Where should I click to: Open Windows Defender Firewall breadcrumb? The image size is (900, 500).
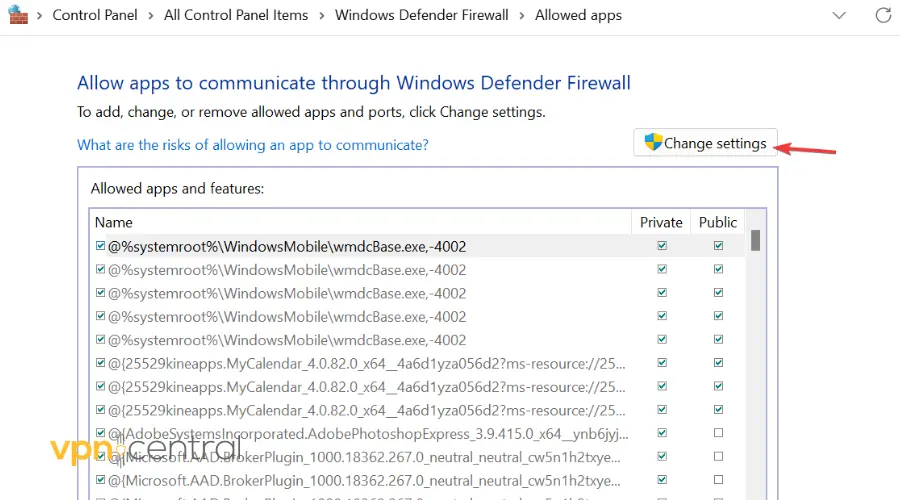click(x=421, y=15)
